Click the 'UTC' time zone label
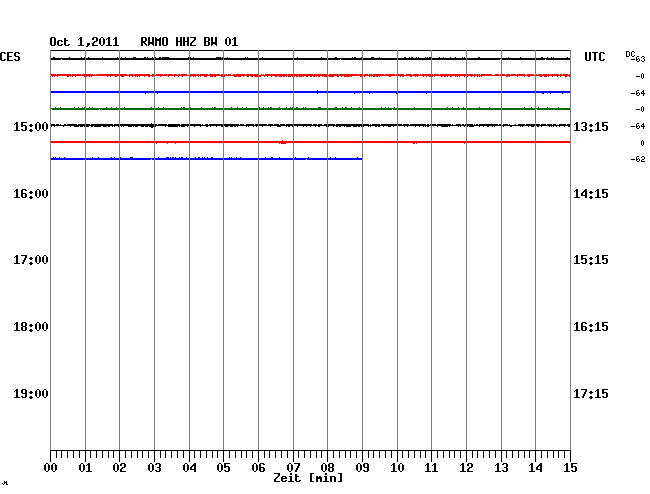Image resolution: width=650 pixels, height=494 pixels. tap(594, 57)
